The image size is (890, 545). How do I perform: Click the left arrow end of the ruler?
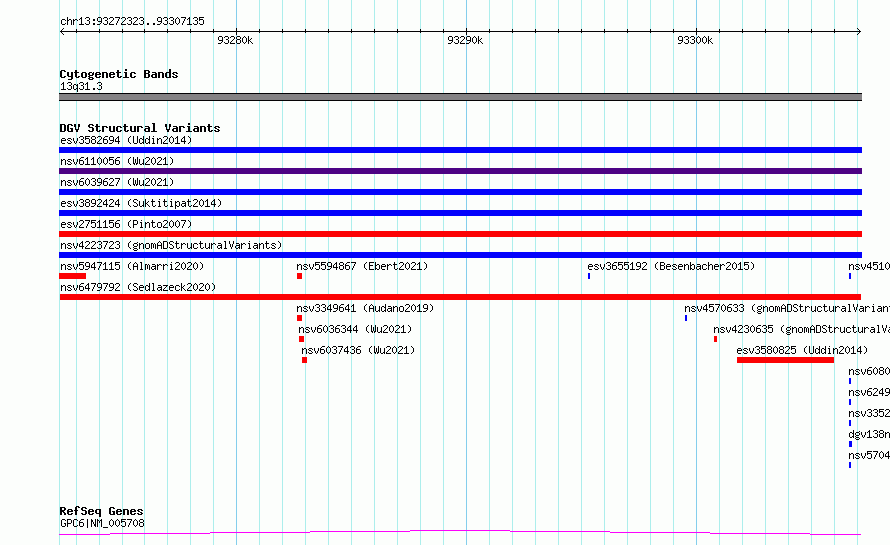[62, 31]
